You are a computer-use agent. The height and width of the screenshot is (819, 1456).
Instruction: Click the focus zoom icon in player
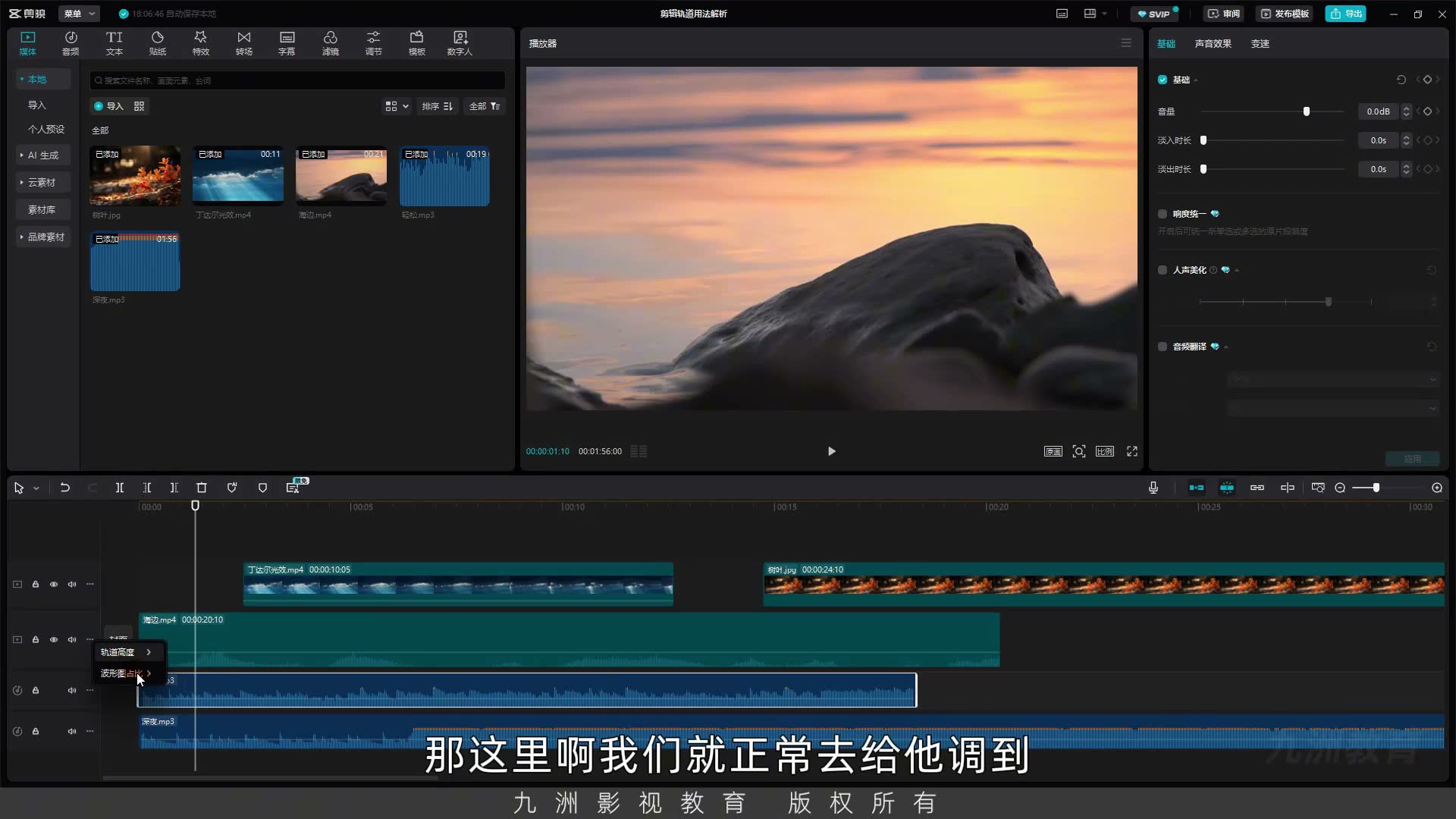tap(1079, 451)
